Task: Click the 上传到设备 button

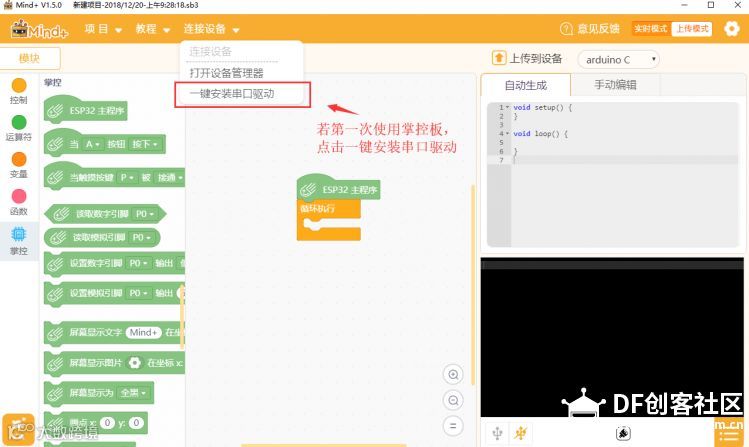Action: click(x=528, y=58)
